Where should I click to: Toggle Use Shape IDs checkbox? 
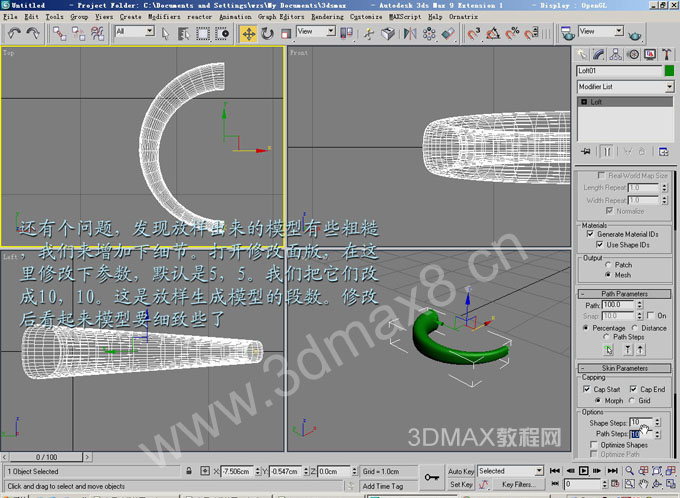tap(599, 245)
